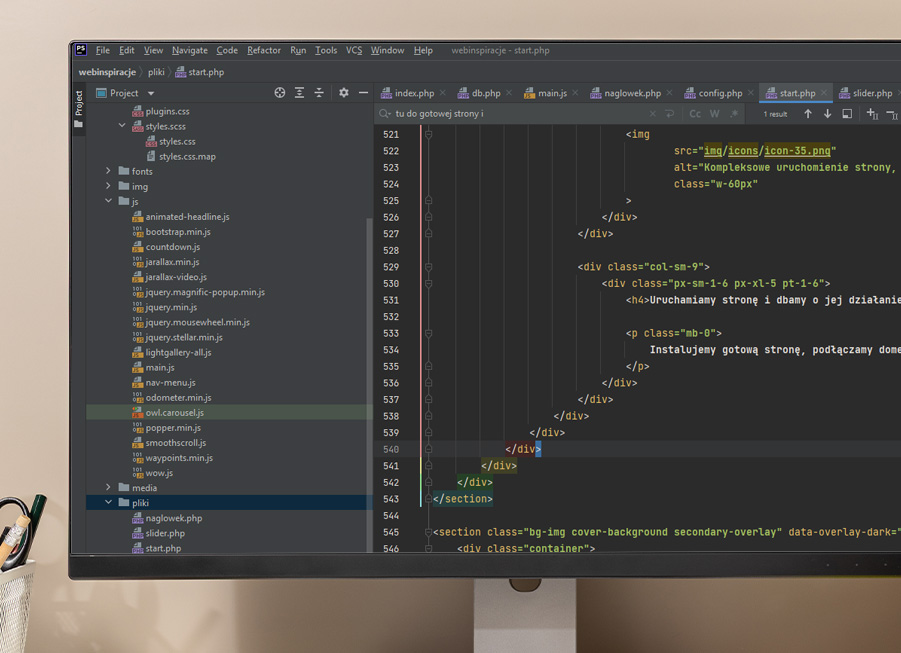Collapse the styles.scss tree node

click(122, 125)
